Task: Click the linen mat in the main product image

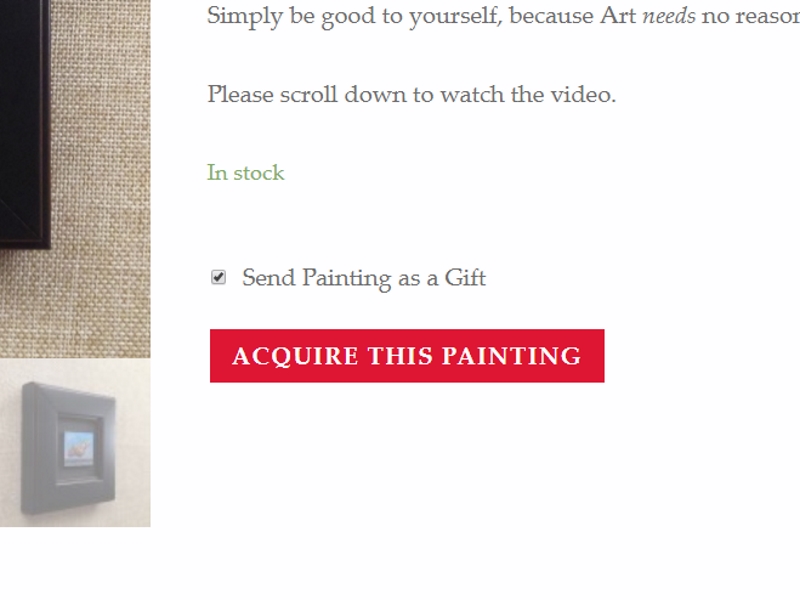Action: [x=102, y=179]
